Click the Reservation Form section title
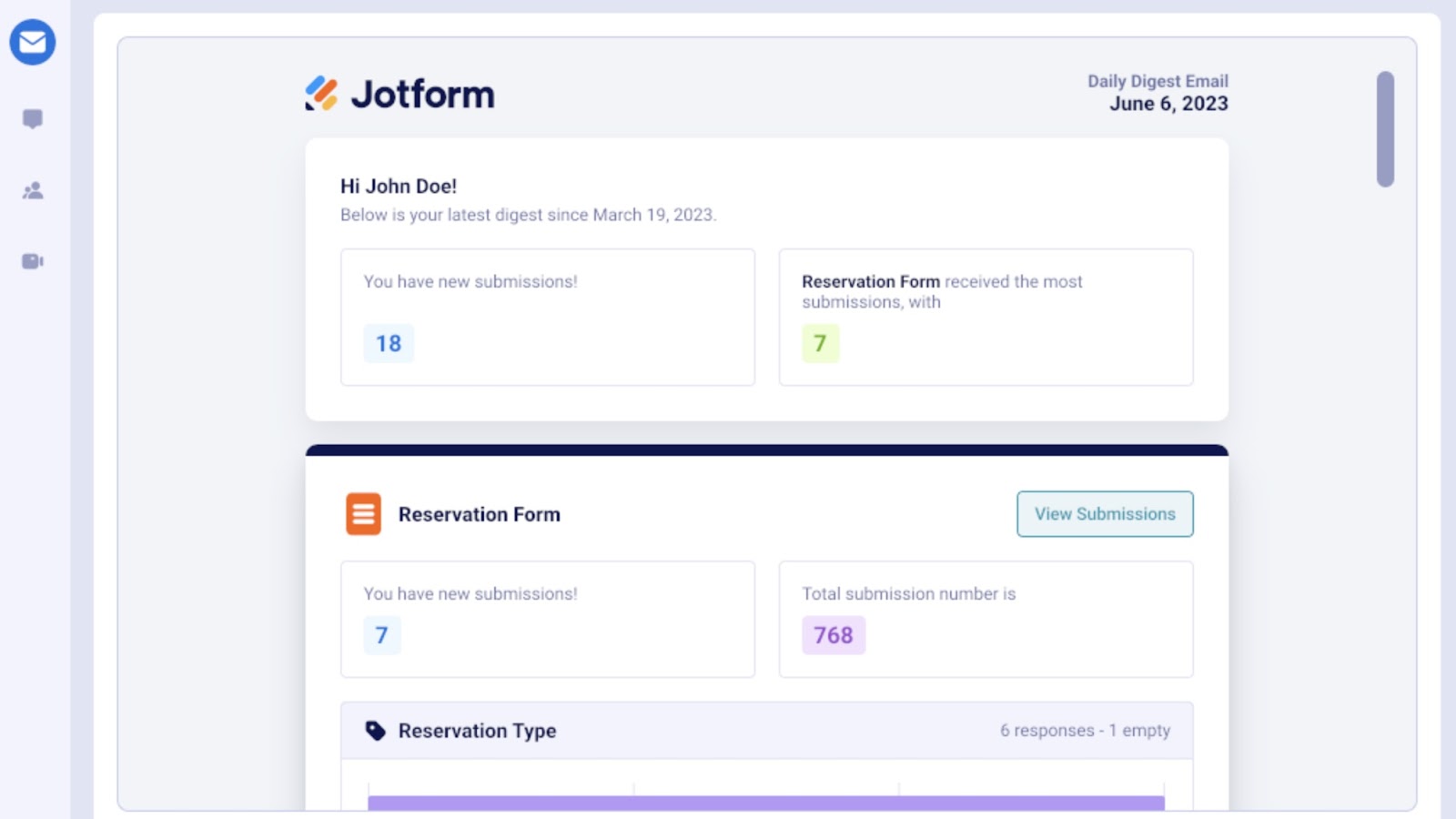Screen dimensions: 1456x819 pos(479,514)
